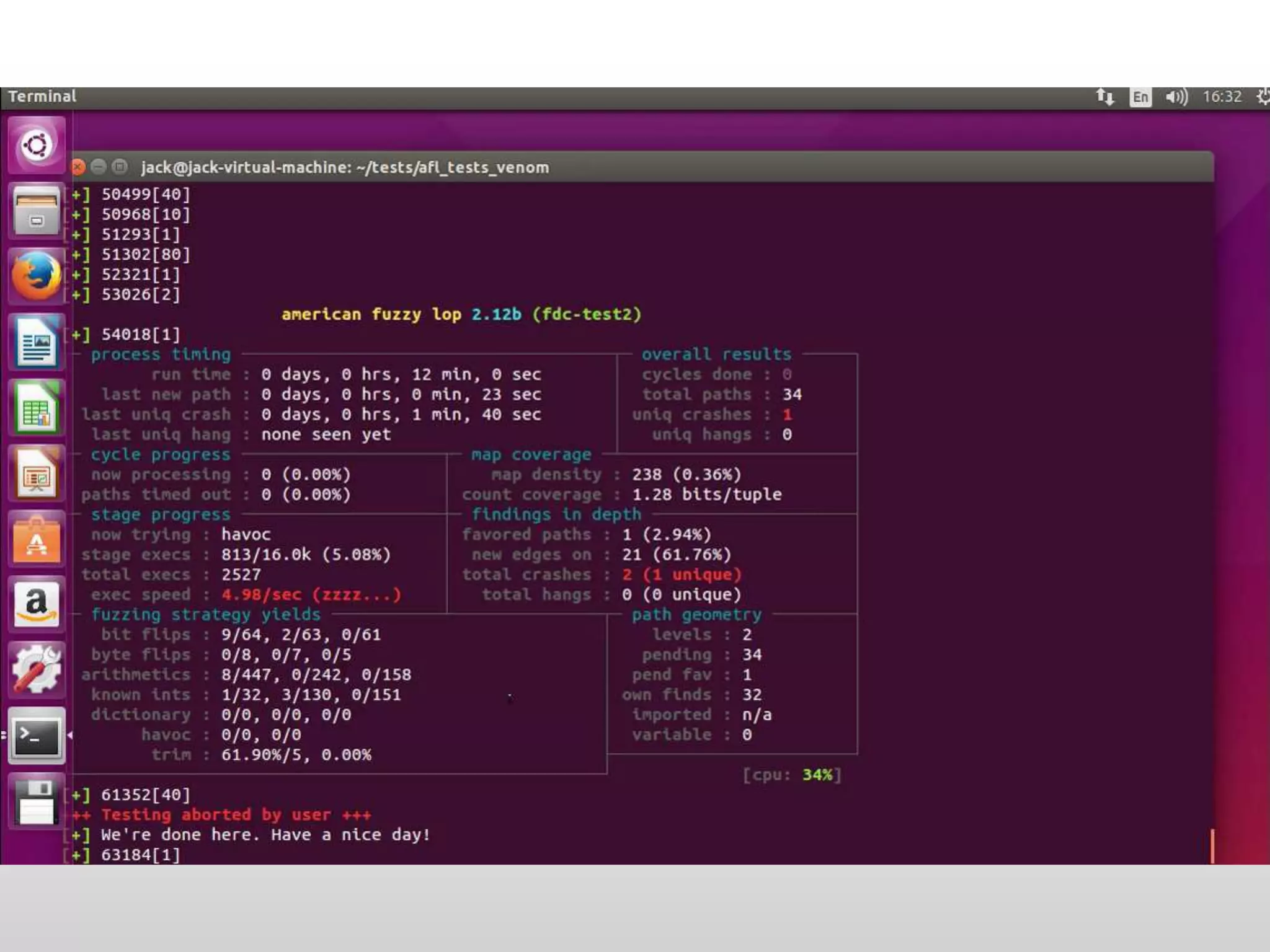The width and height of the screenshot is (1270, 952).
Task: Open the network connections indicator
Action: coord(1104,97)
